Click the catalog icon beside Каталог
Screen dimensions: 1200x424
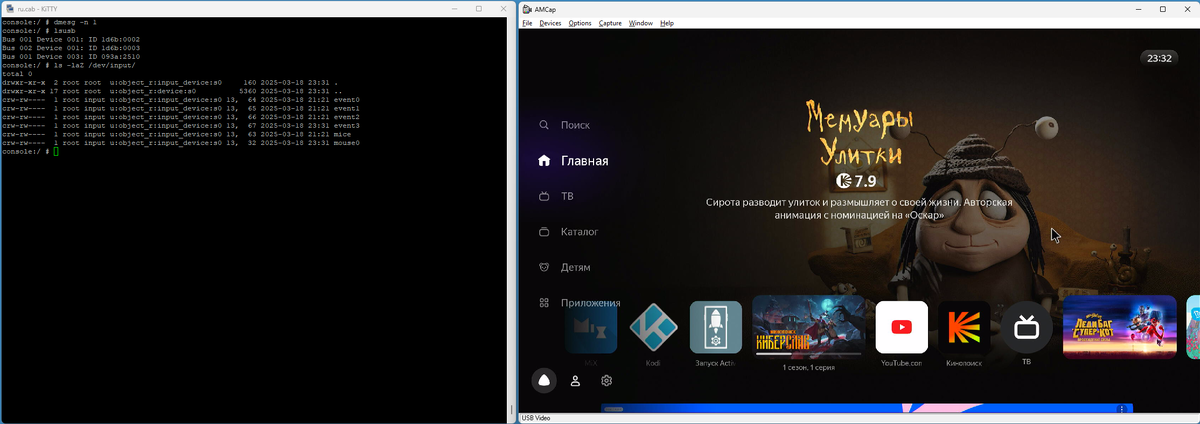[544, 232]
